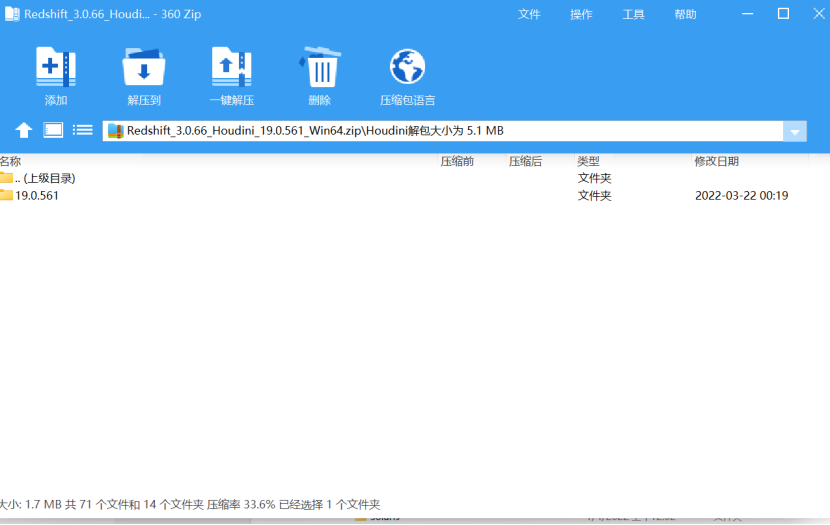Image resolution: width=830 pixels, height=525 pixels.
Task: Click the archive path address field
Action: coord(443,131)
